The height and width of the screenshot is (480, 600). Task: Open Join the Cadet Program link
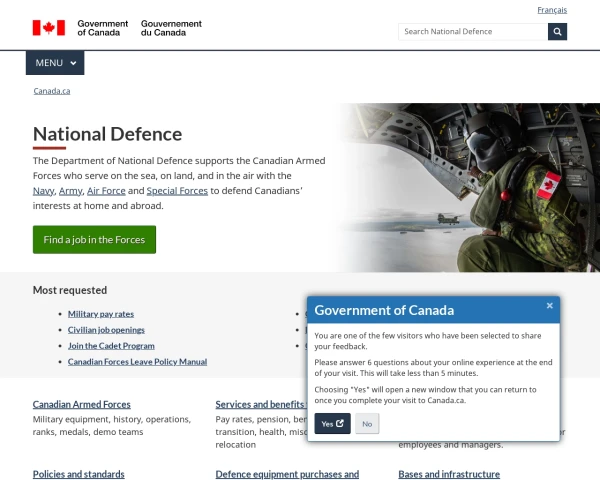111,346
